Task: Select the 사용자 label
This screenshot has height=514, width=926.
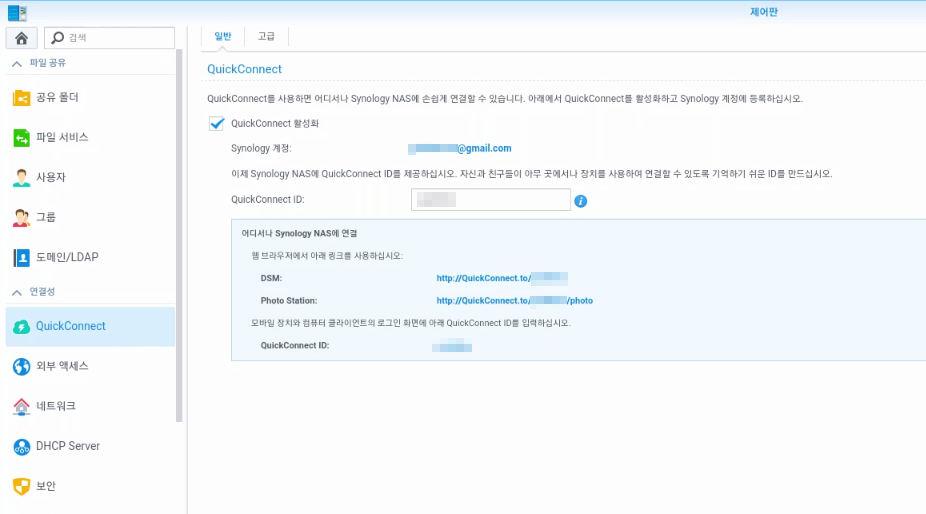Action: point(51,177)
